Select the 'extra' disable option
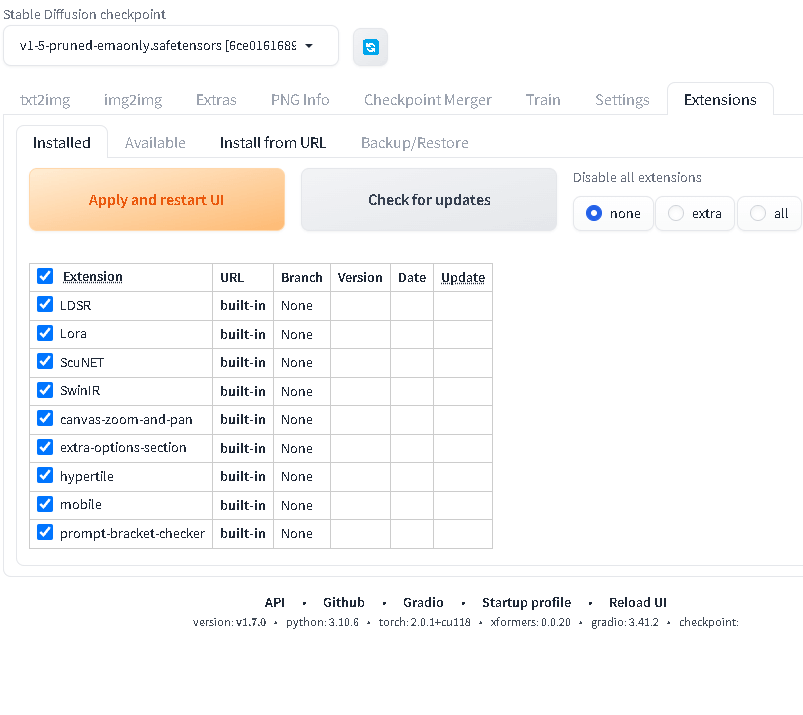 point(695,214)
